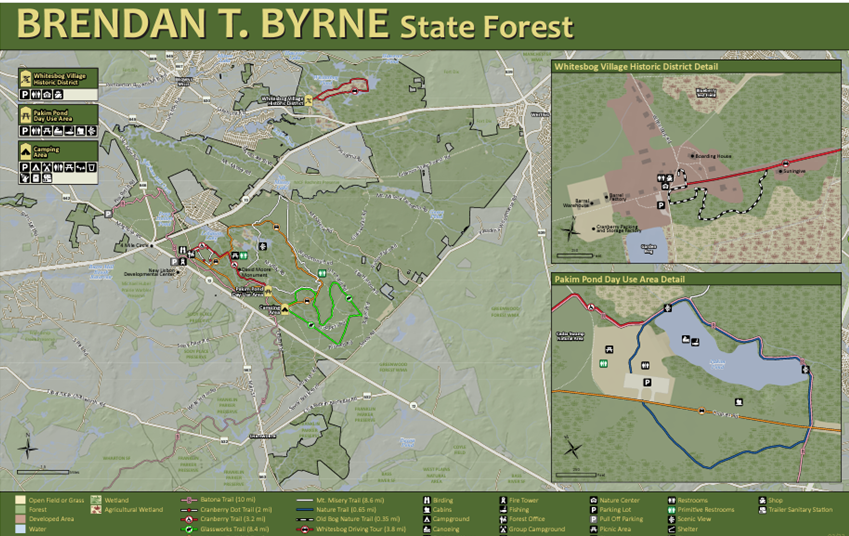Click the Nature Center legend icon
This screenshot has height=536, width=849.
coord(592,499)
